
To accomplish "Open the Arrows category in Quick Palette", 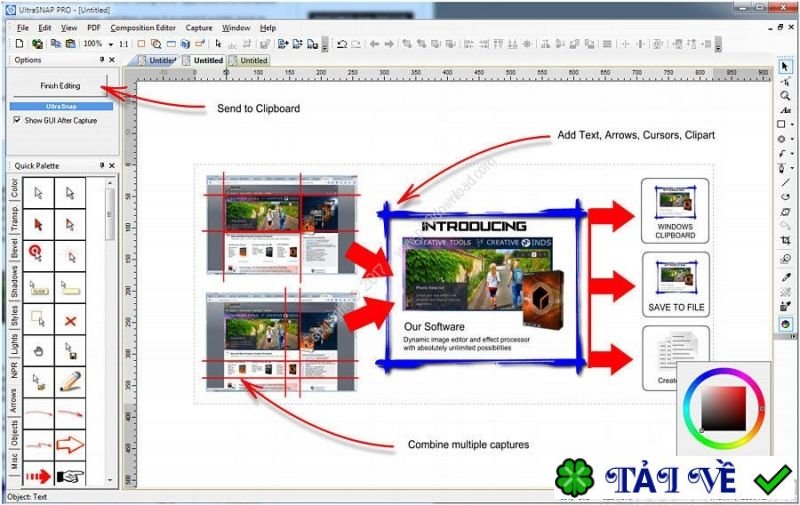I will click(14, 400).
